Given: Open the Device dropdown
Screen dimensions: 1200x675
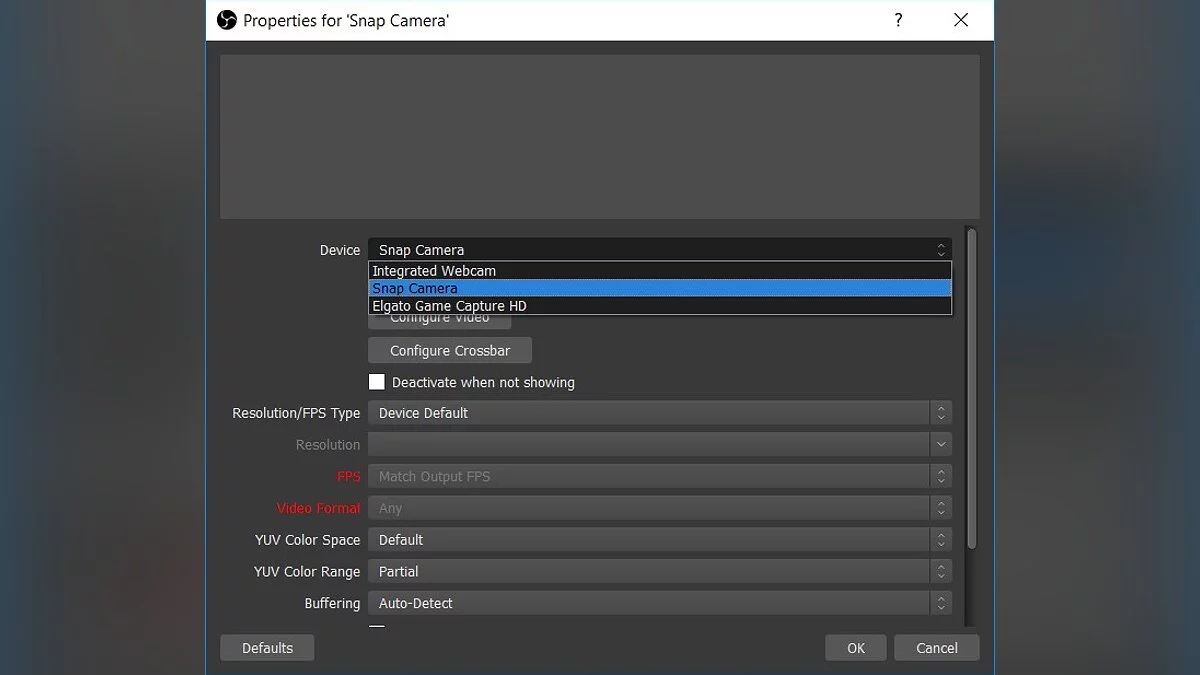Looking at the screenshot, I should pyautogui.click(x=659, y=250).
